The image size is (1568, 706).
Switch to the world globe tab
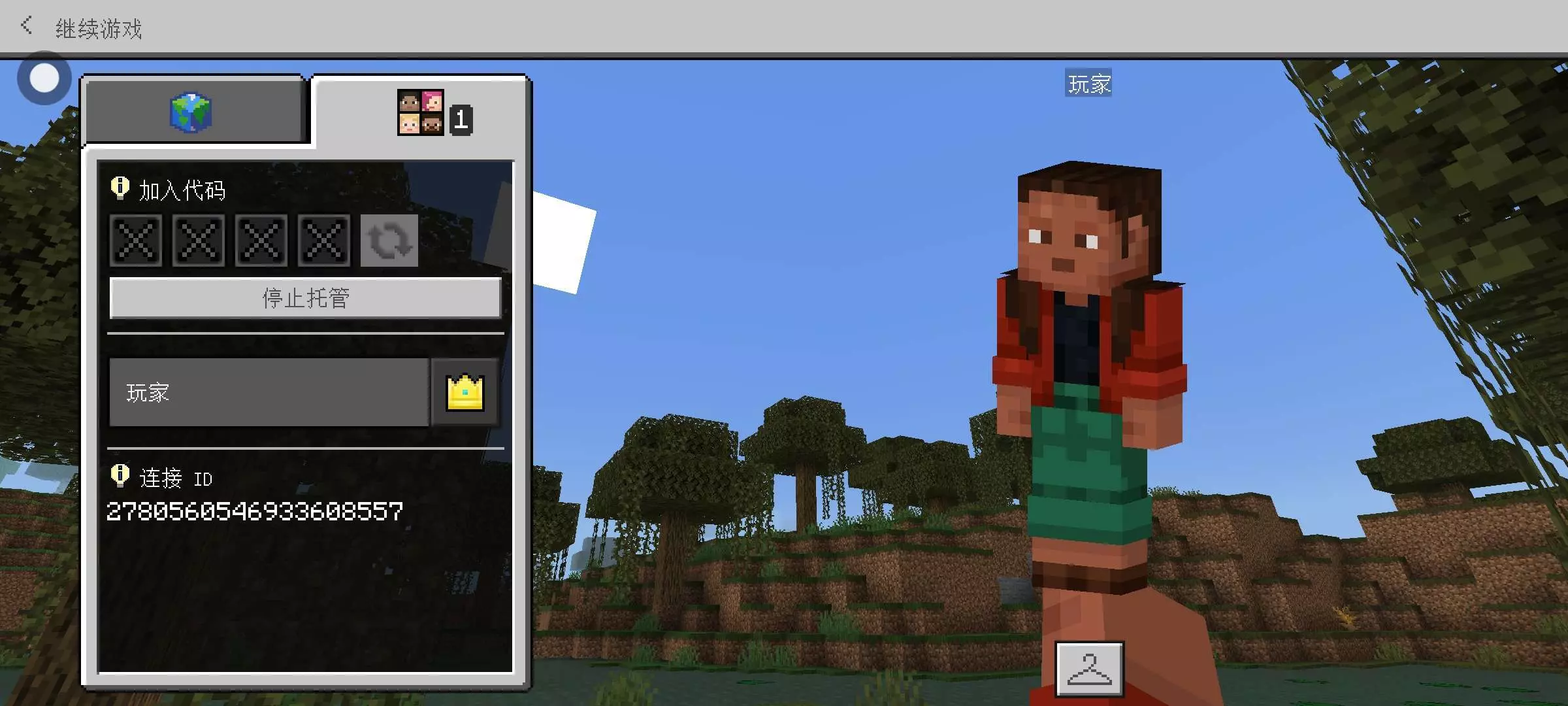point(191,112)
